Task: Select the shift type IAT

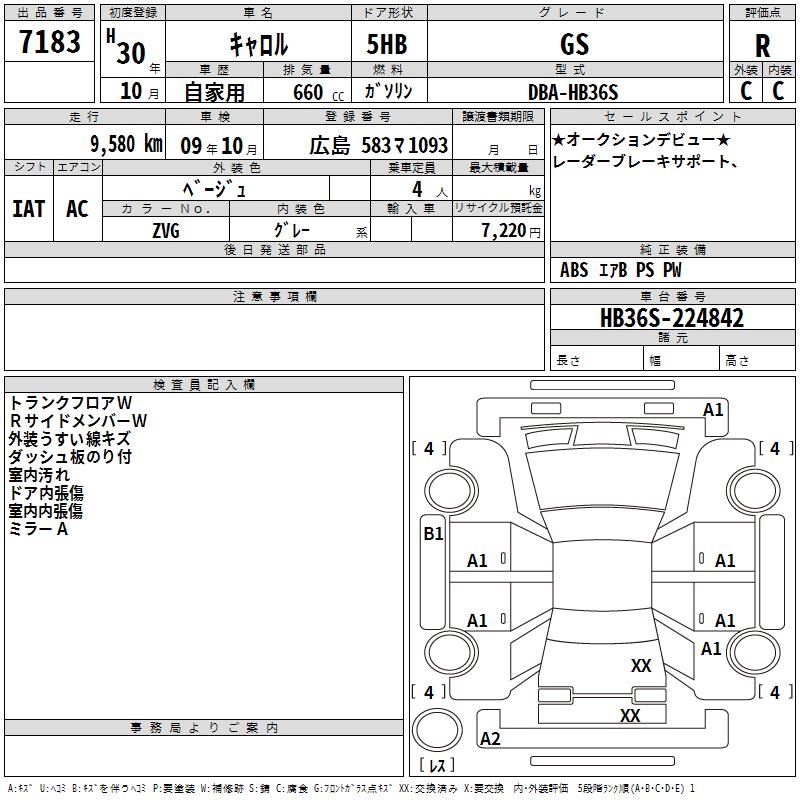Action: point(29,209)
